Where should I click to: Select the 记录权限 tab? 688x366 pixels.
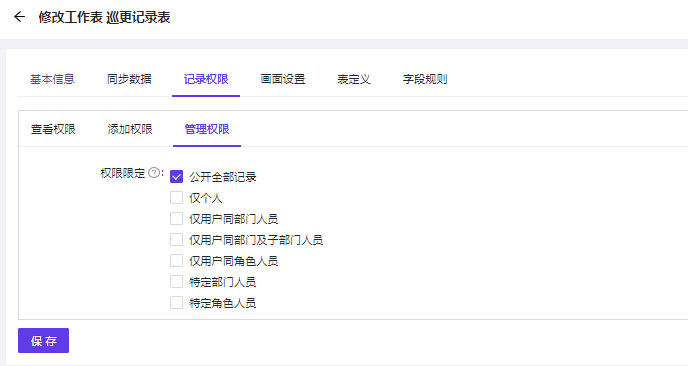(206, 79)
